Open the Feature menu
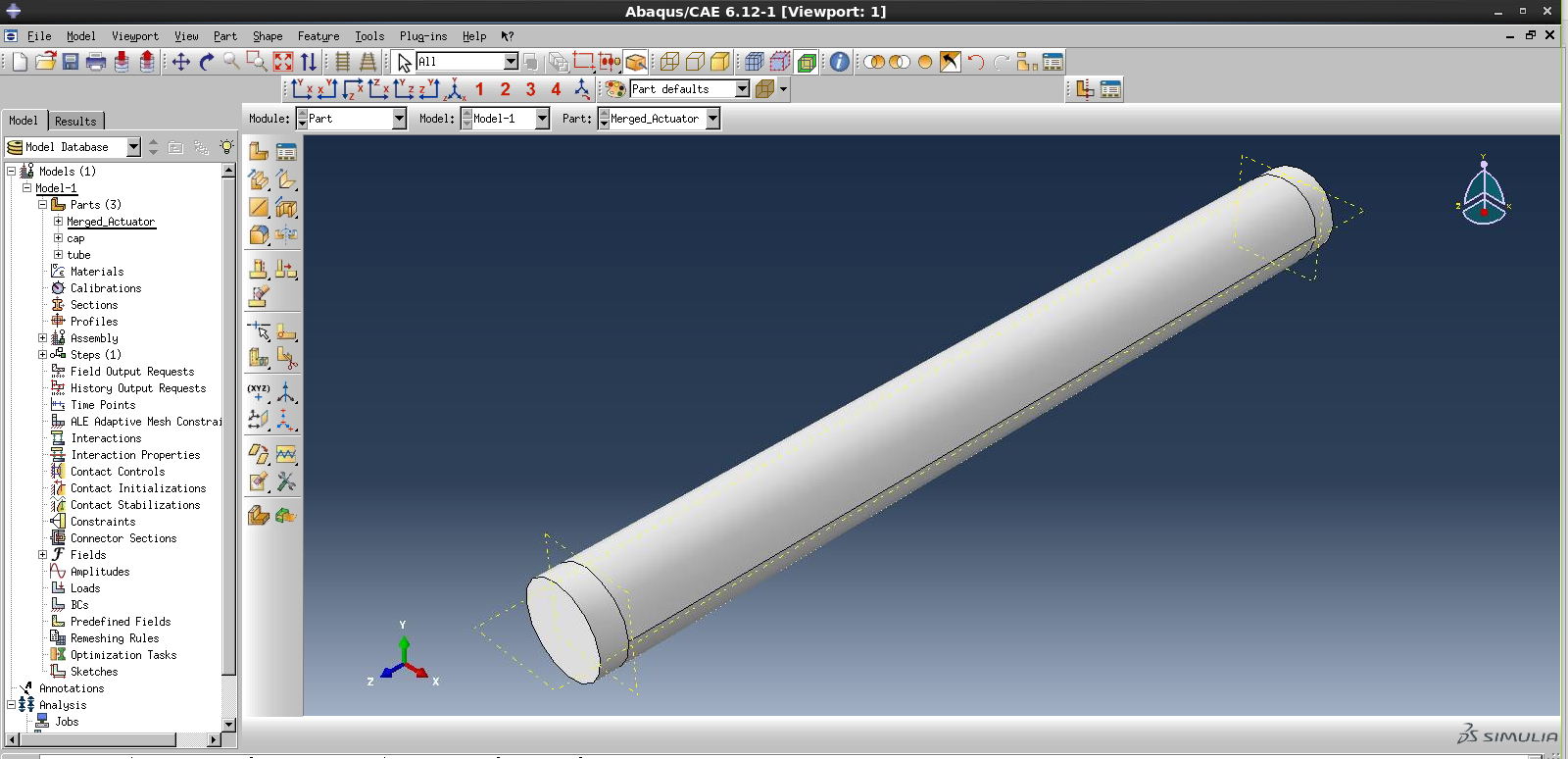The width and height of the screenshot is (1568, 759). tap(318, 36)
